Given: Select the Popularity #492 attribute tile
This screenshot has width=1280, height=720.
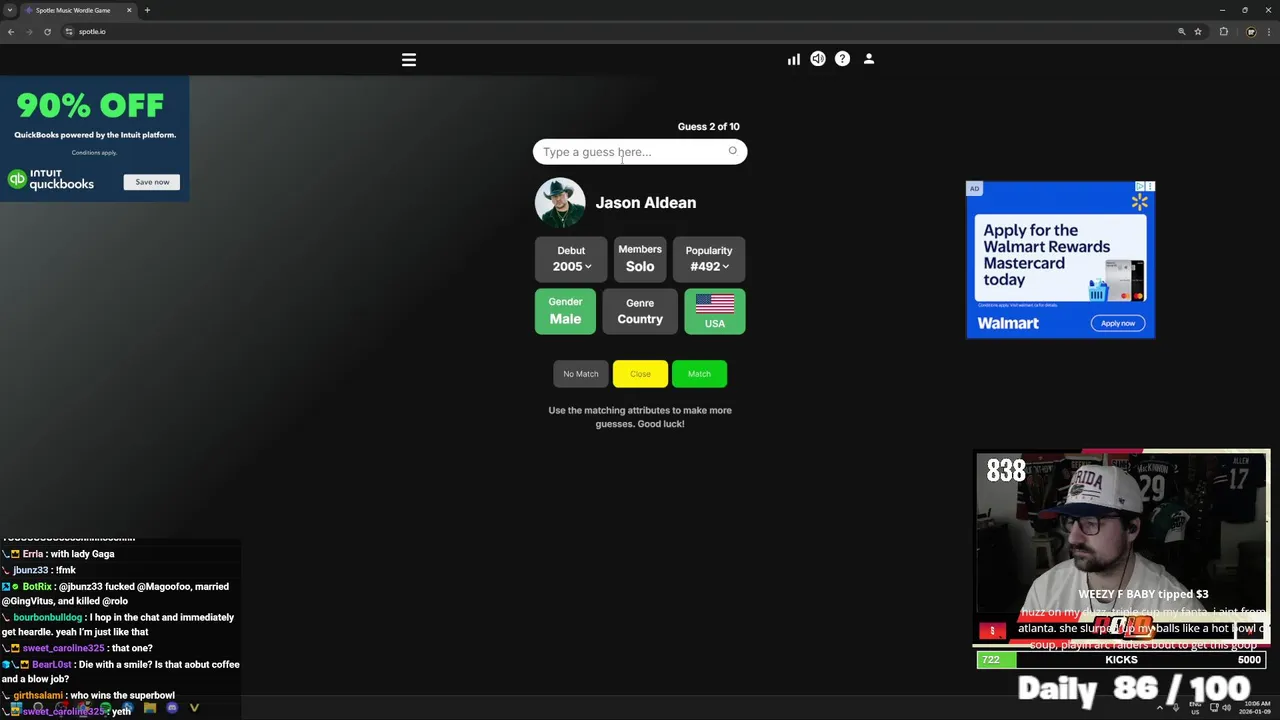Looking at the screenshot, I should 709,259.
